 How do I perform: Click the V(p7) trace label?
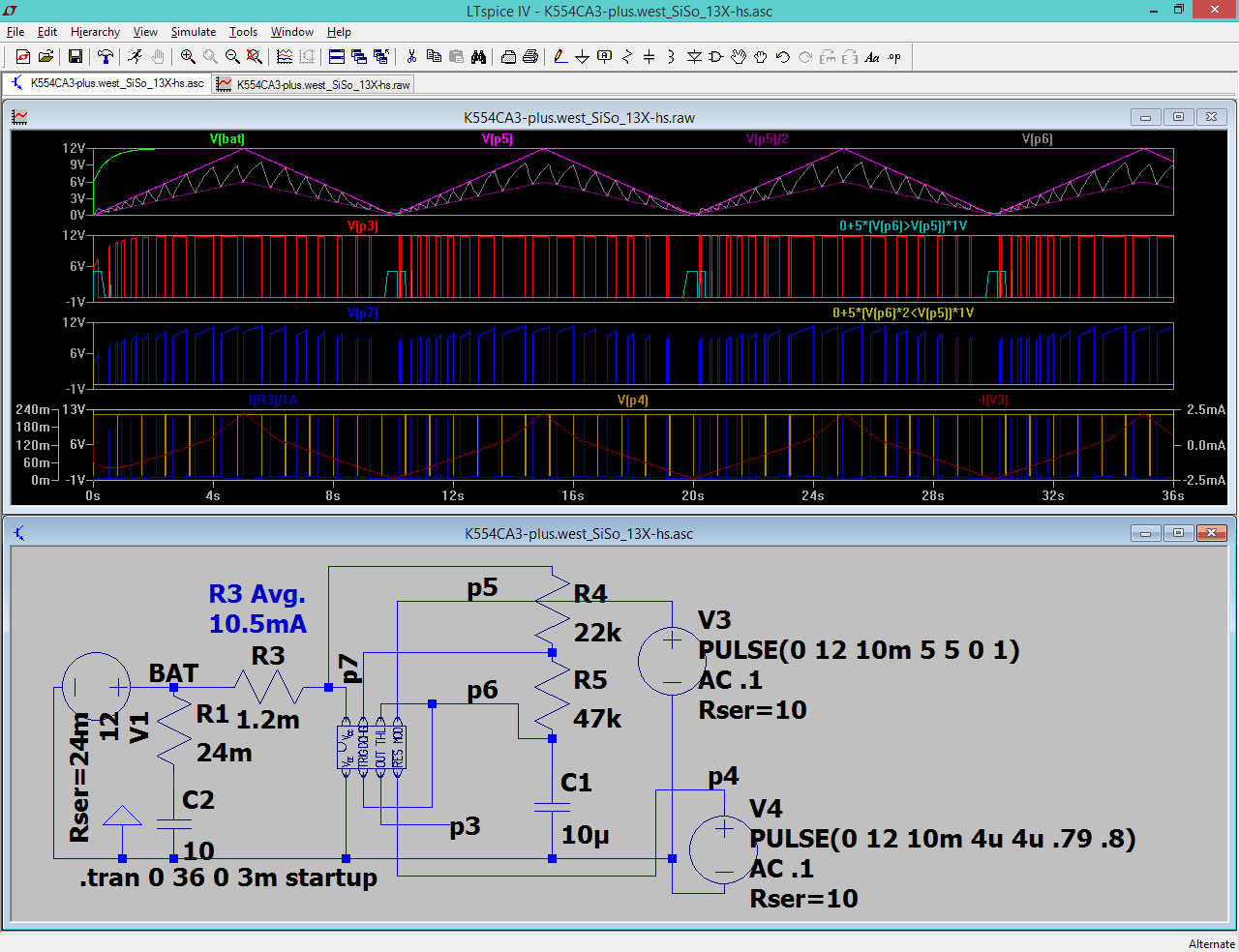pos(363,313)
